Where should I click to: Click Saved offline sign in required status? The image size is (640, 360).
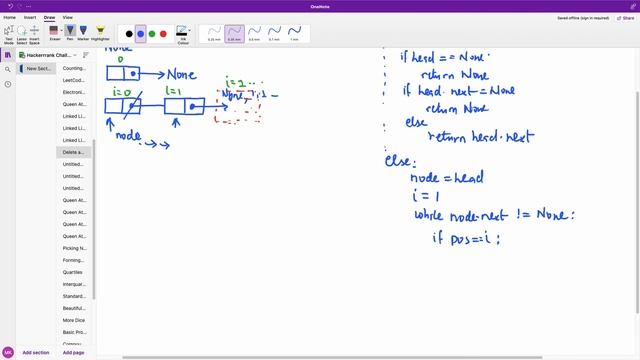(583, 18)
